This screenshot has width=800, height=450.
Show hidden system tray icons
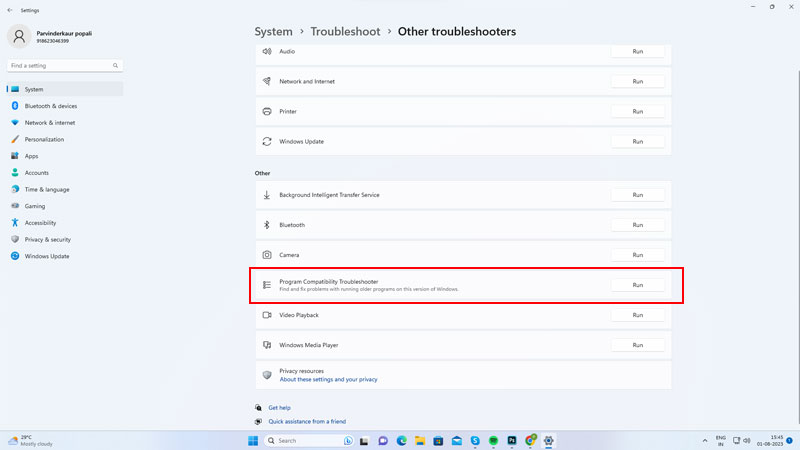(x=705, y=441)
